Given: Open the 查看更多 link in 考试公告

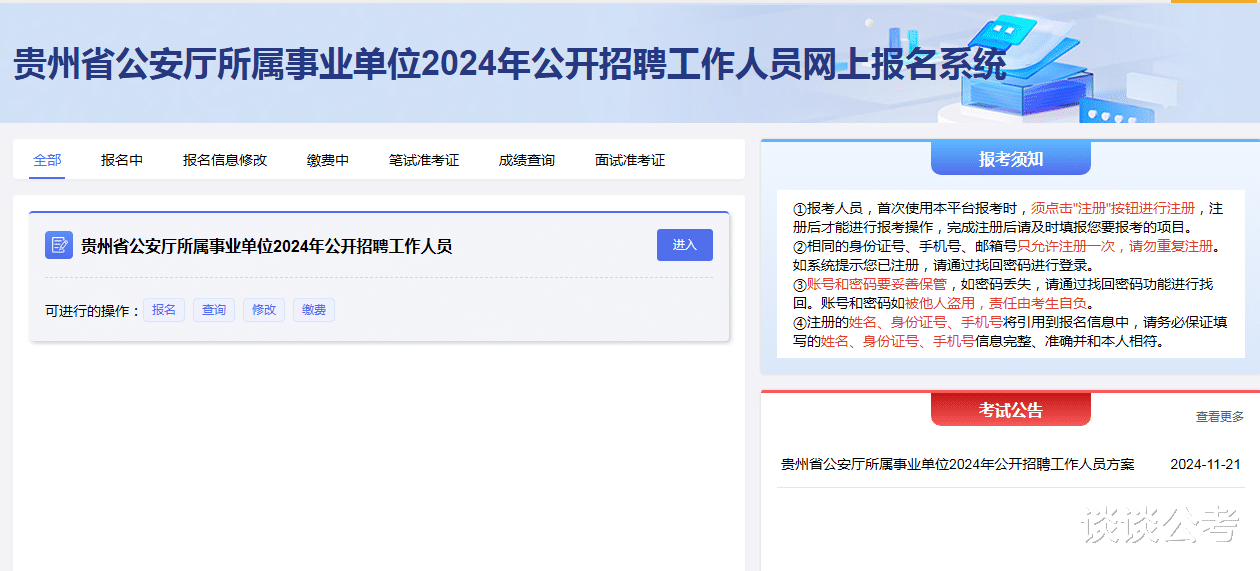Looking at the screenshot, I should [x=1220, y=417].
